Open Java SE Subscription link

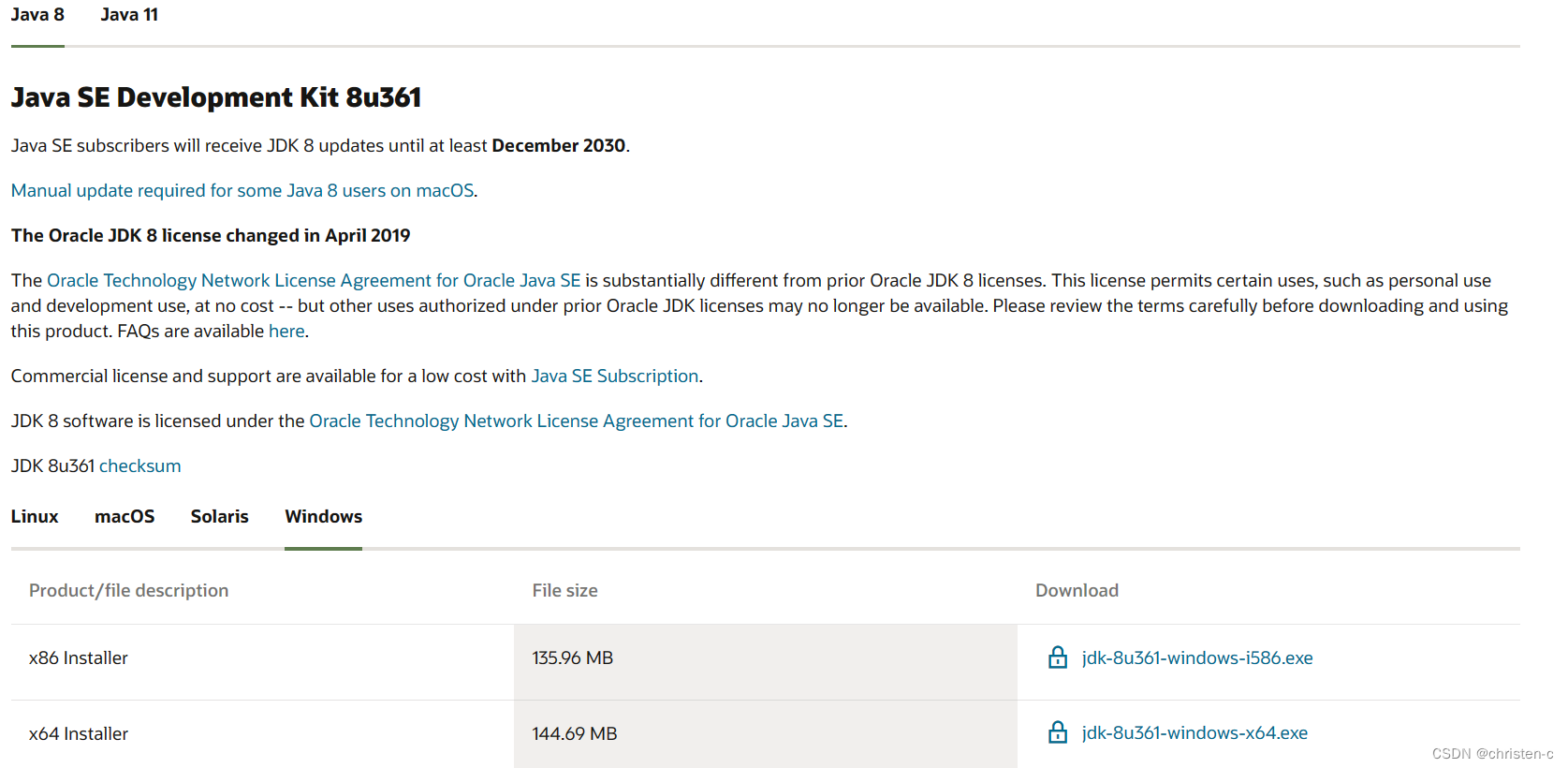click(615, 377)
